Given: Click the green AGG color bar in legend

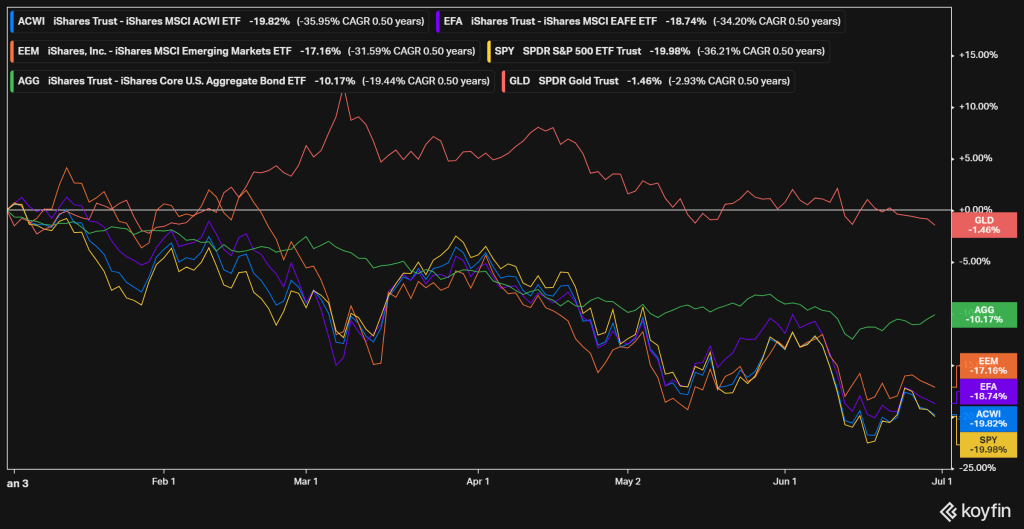Looking at the screenshot, I should pyautogui.click(x=12, y=79).
